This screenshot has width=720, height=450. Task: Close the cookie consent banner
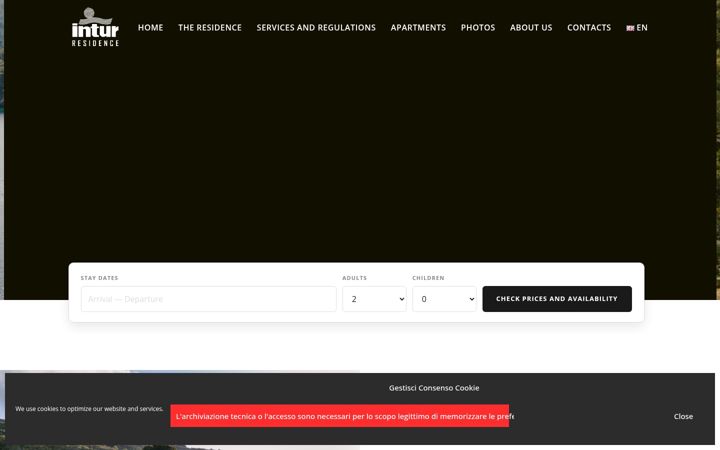click(683, 416)
